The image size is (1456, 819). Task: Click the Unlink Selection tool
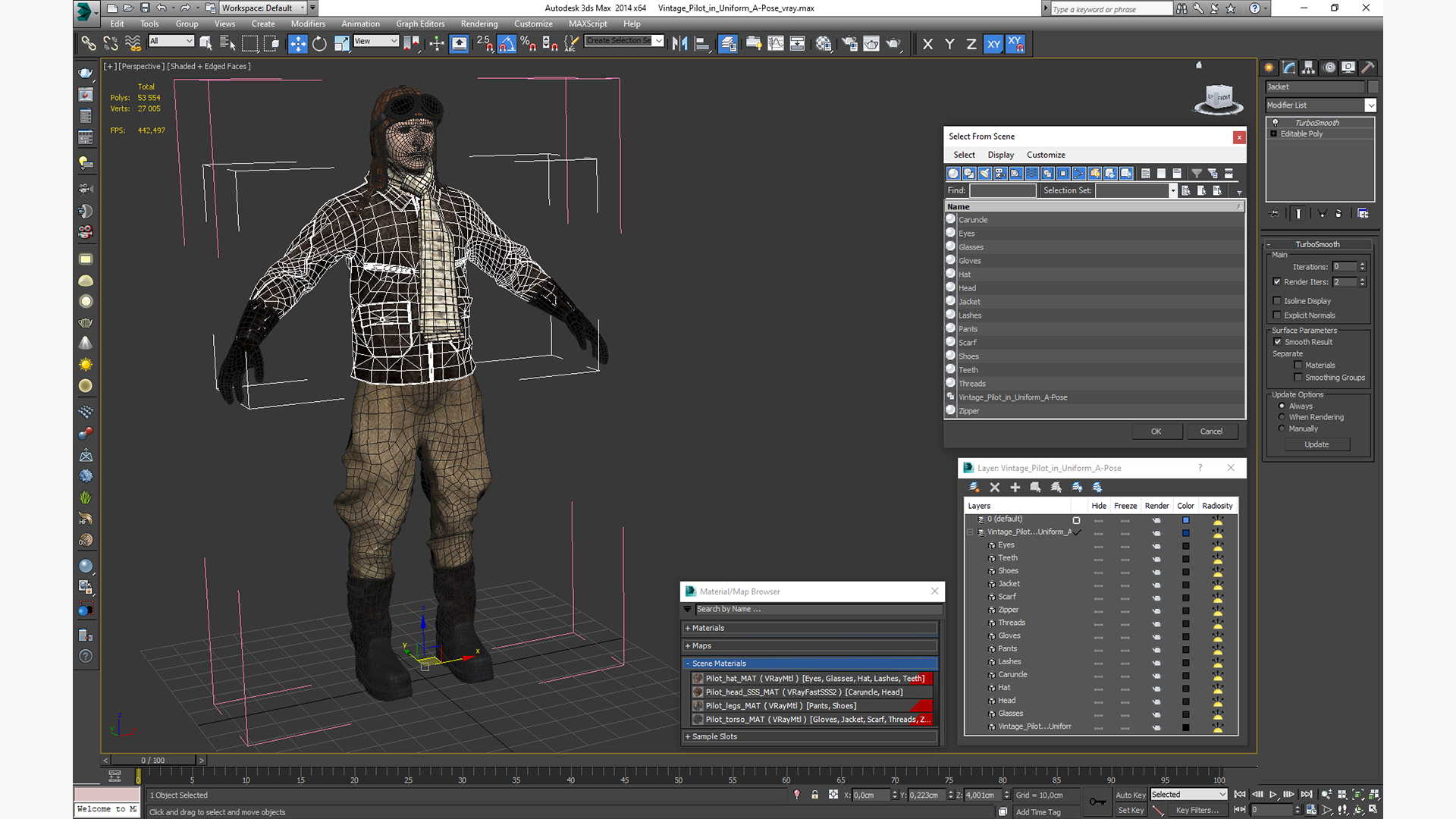[x=111, y=44]
